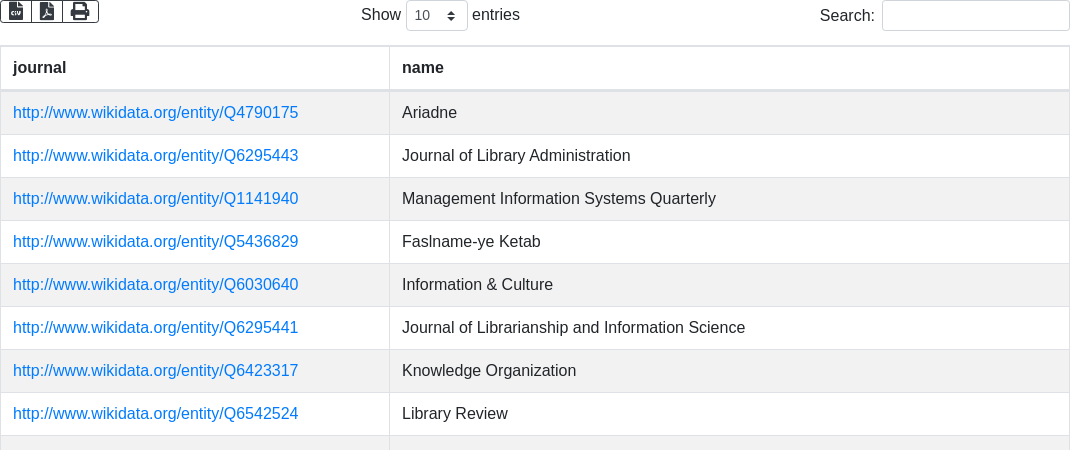This screenshot has width=1070, height=450.
Task: Visit the Wikidata entity link Q6542524
Action: (x=155, y=414)
